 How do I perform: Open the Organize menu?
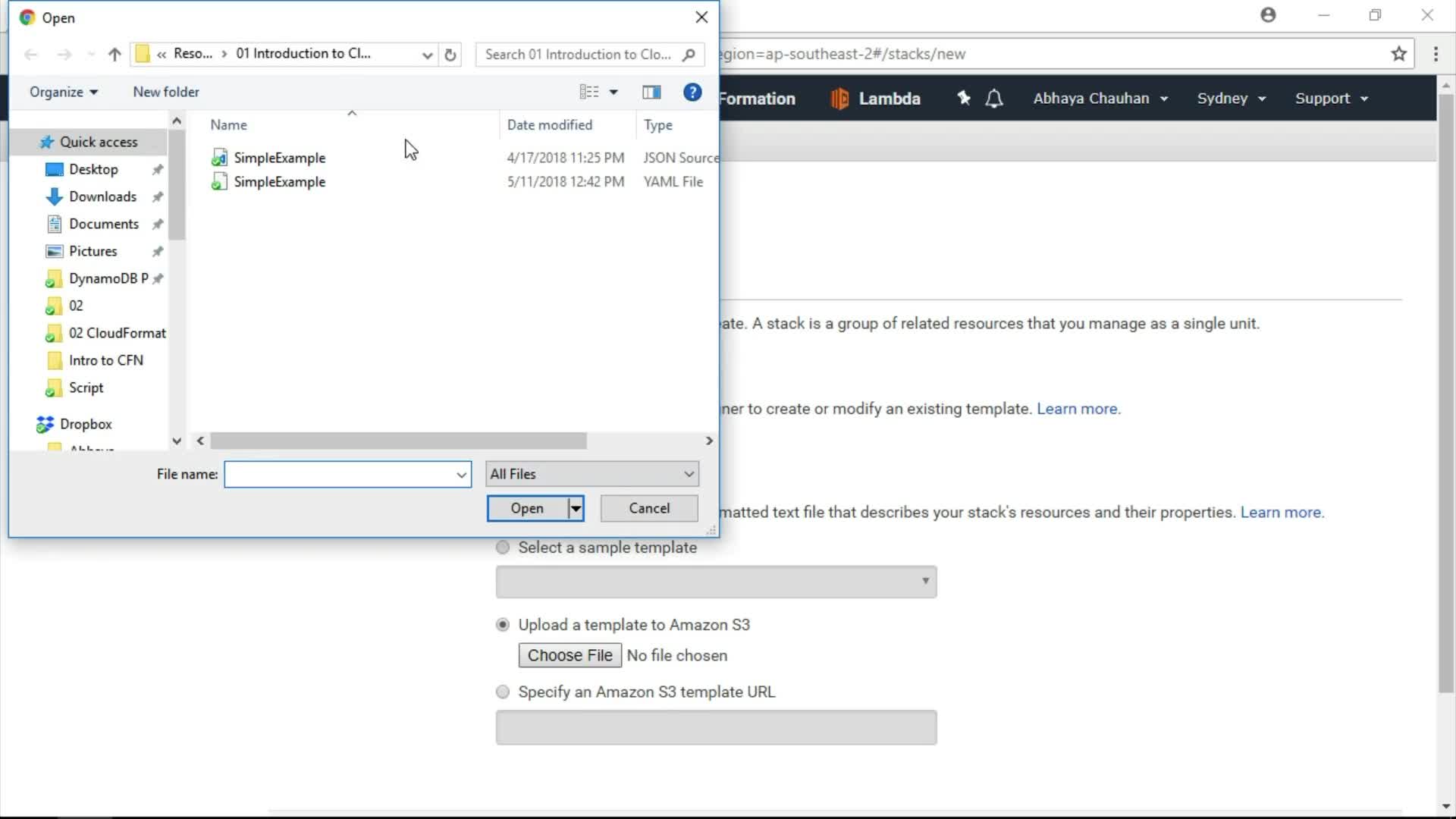coord(64,92)
